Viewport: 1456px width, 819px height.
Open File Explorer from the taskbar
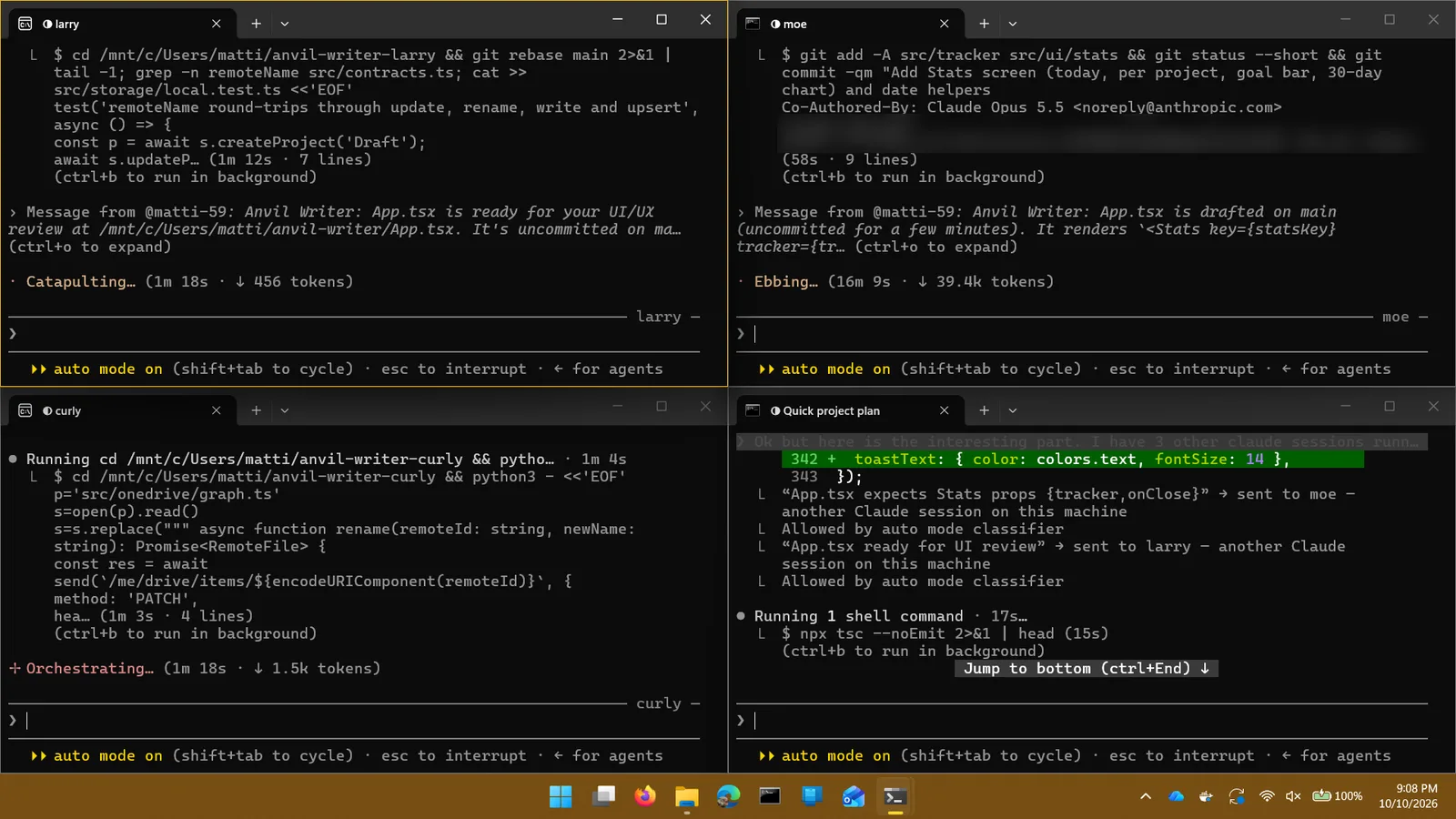coord(687,796)
